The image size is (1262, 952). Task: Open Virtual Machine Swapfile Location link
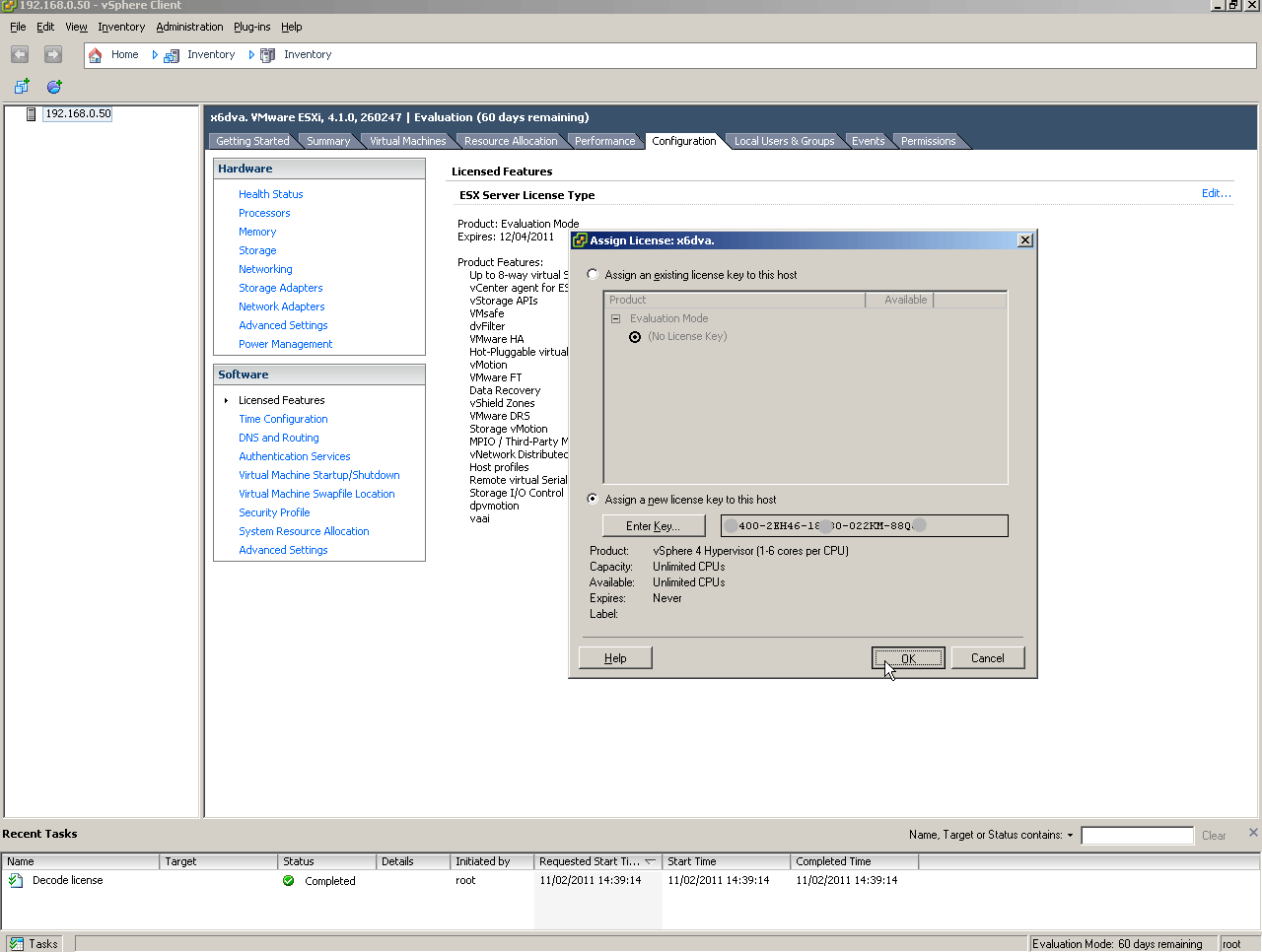pyautogui.click(x=316, y=494)
